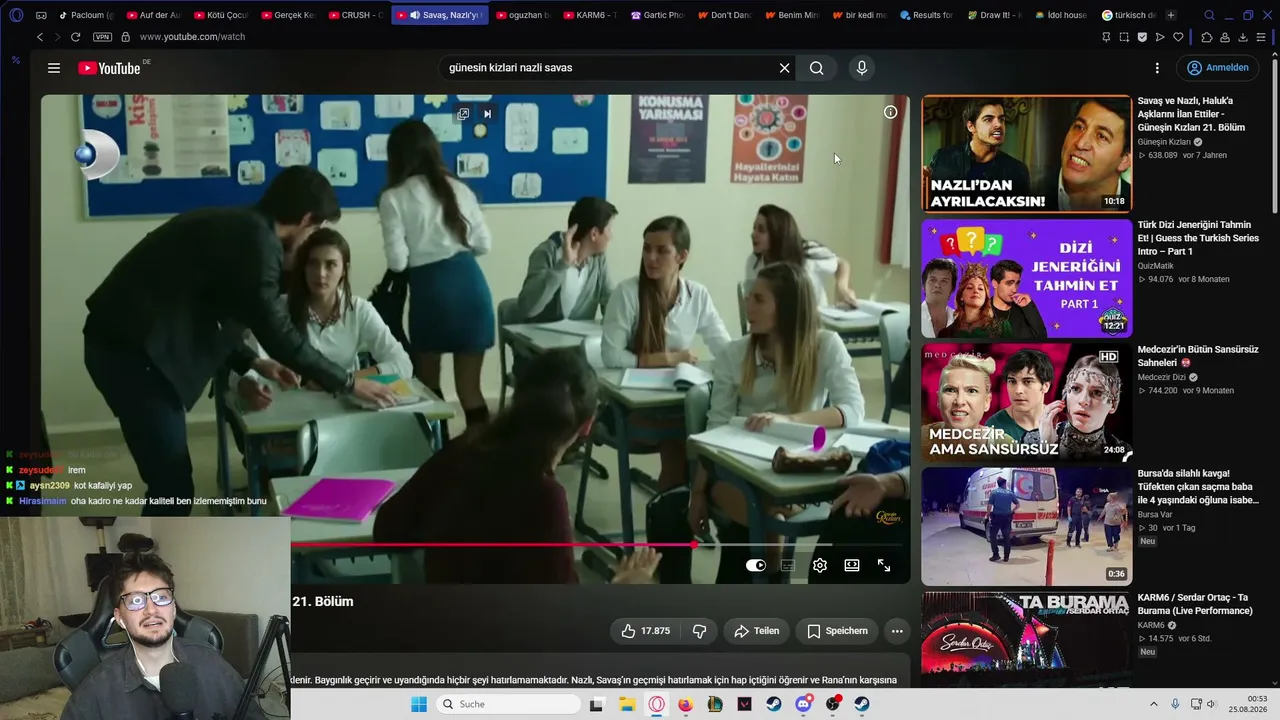The image size is (1280, 720).
Task: Go to the YouTube home logo
Action: coord(109,68)
